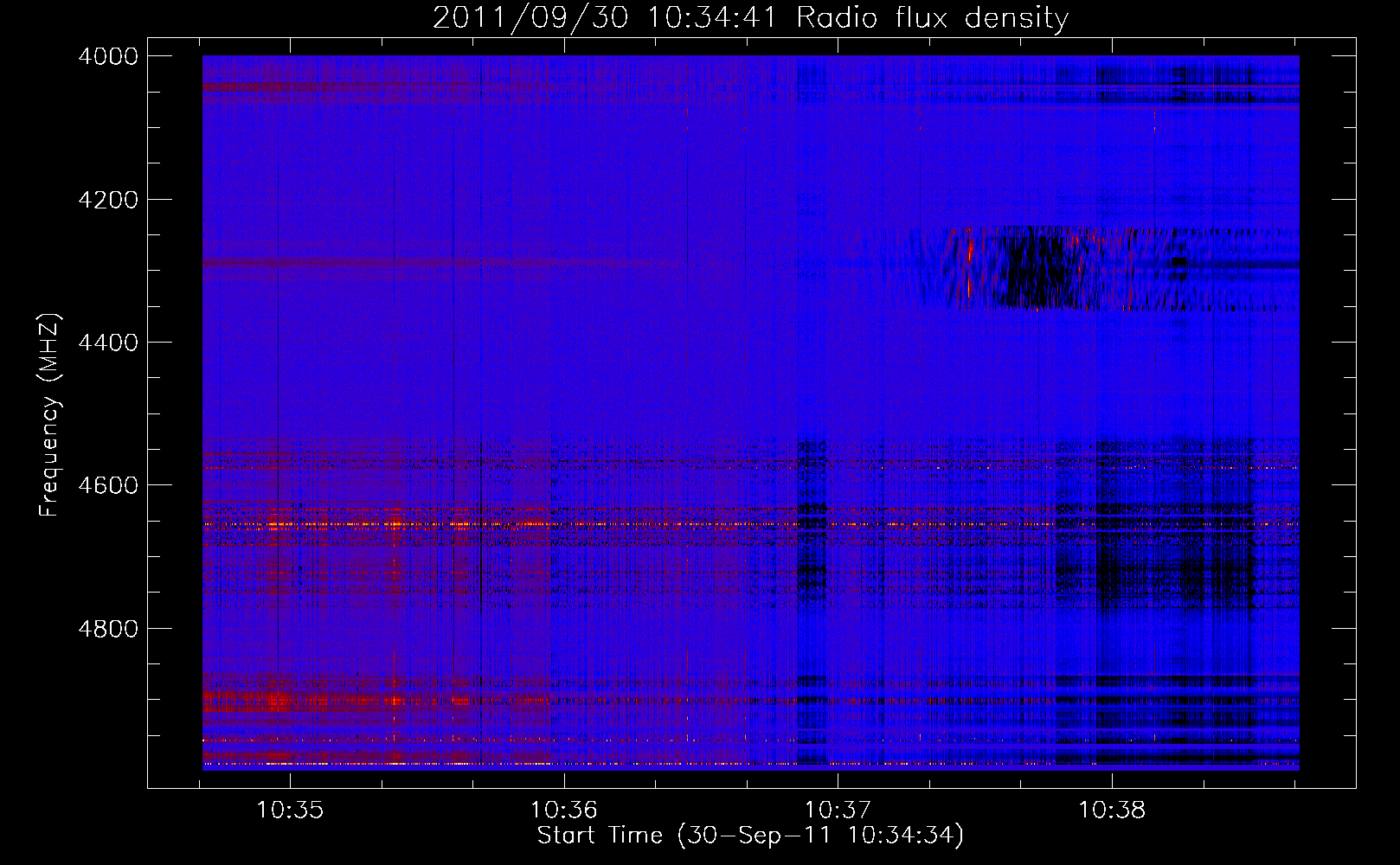Image resolution: width=1400 pixels, height=865 pixels.
Task: Select the 4200 frequency tick label
Action: (108, 200)
